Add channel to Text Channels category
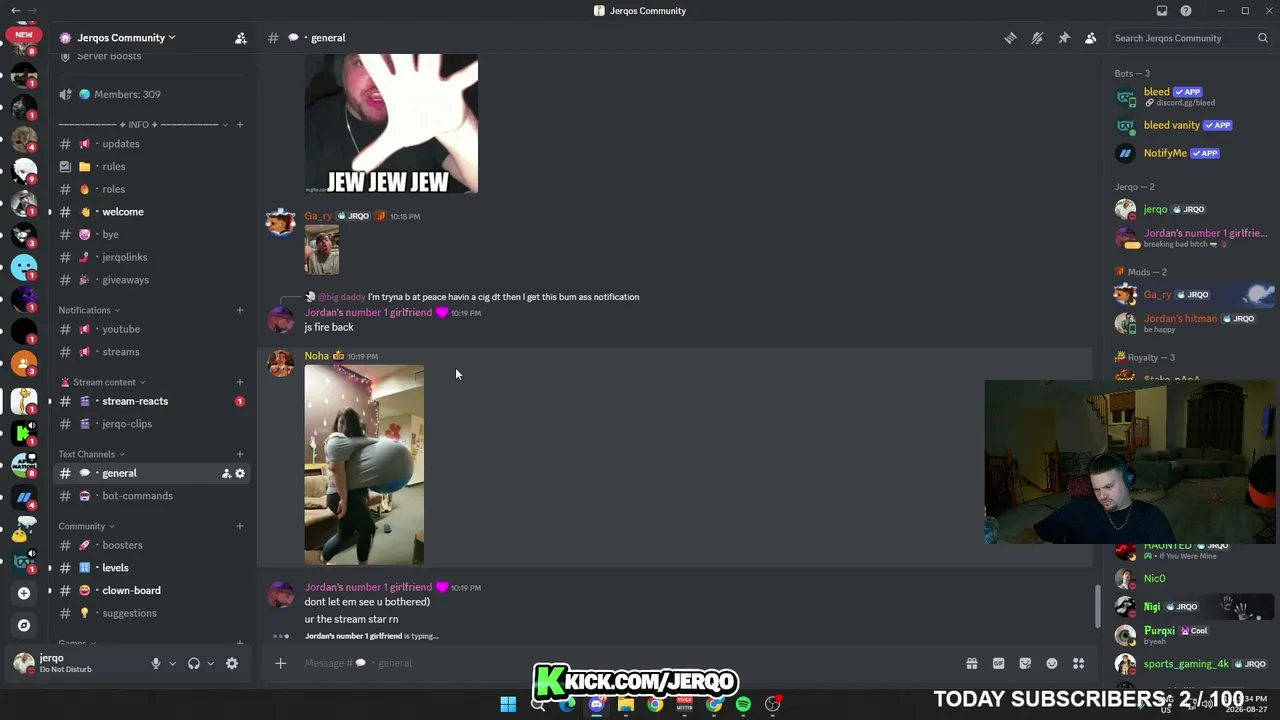1280x720 pixels. coord(239,454)
